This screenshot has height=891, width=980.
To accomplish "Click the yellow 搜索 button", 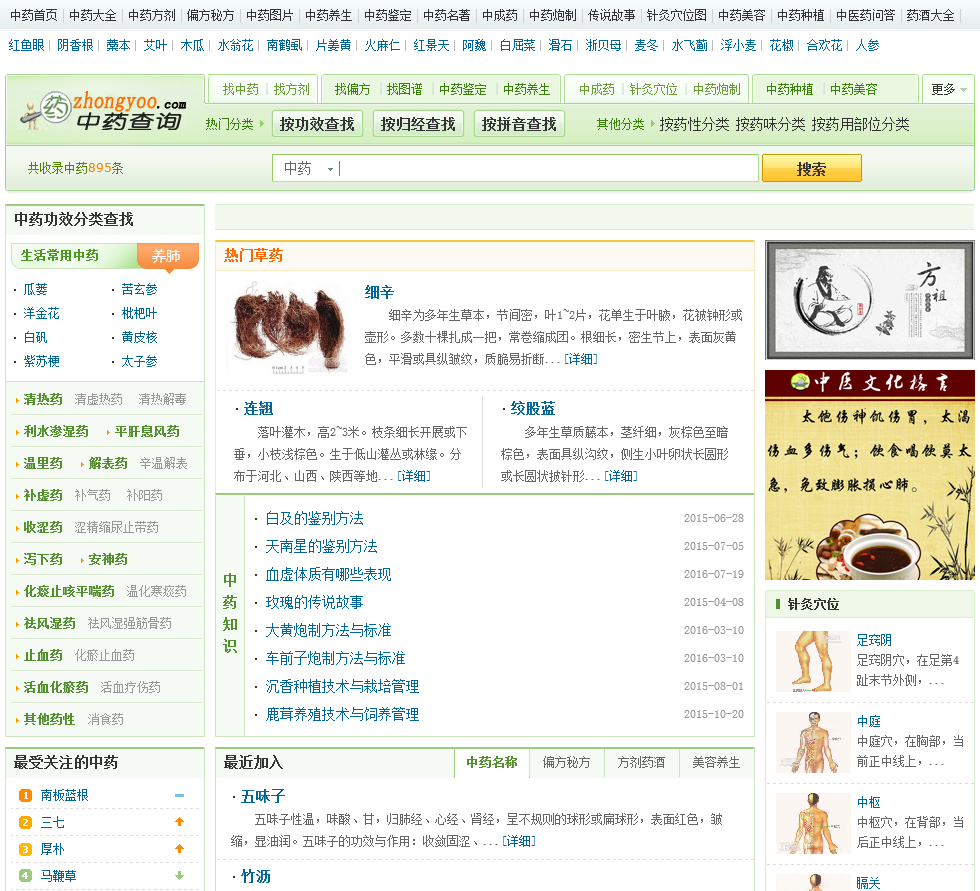I will point(811,169).
